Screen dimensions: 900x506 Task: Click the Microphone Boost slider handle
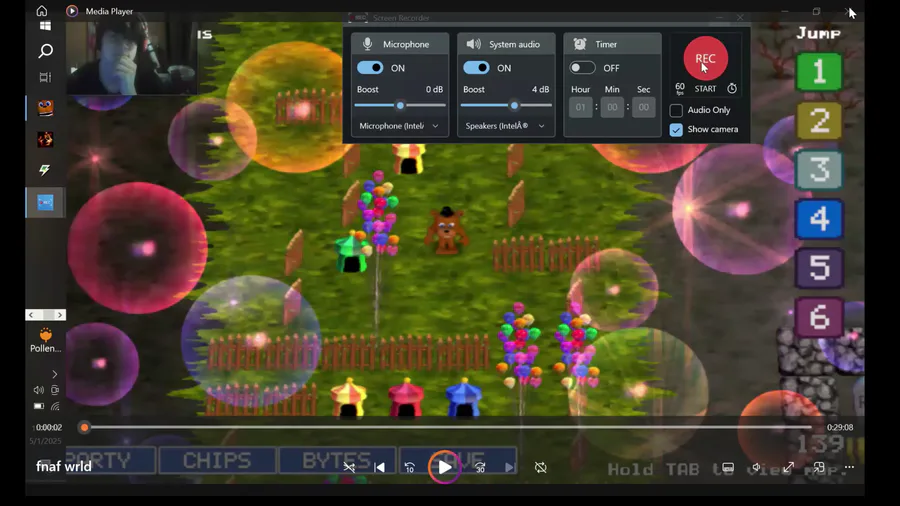click(401, 106)
